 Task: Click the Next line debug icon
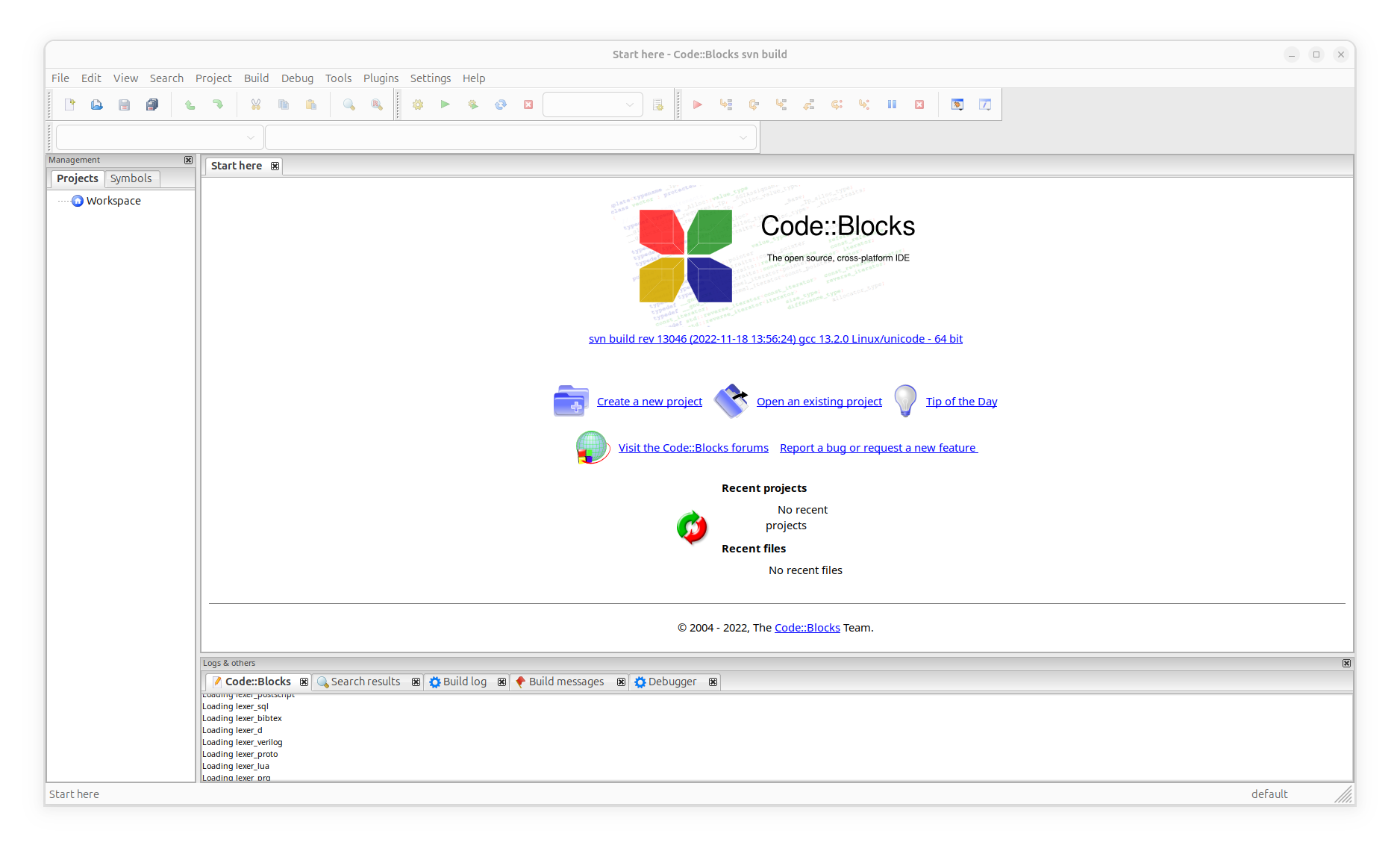pos(754,105)
